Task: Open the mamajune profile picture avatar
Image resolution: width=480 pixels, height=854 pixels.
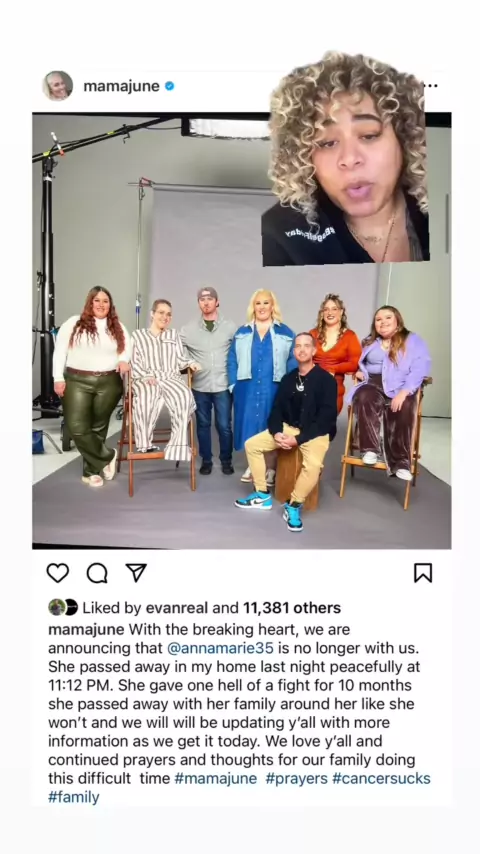Action: [58, 86]
